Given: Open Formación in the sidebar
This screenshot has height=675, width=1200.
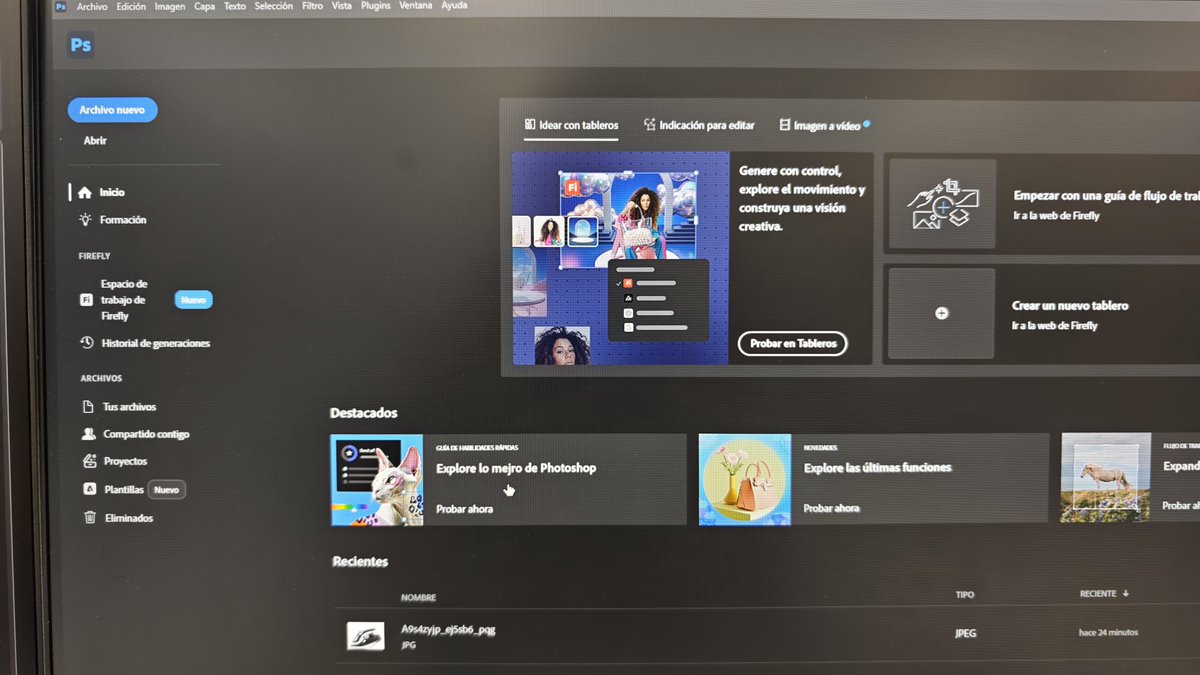Looking at the screenshot, I should [x=112, y=220].
